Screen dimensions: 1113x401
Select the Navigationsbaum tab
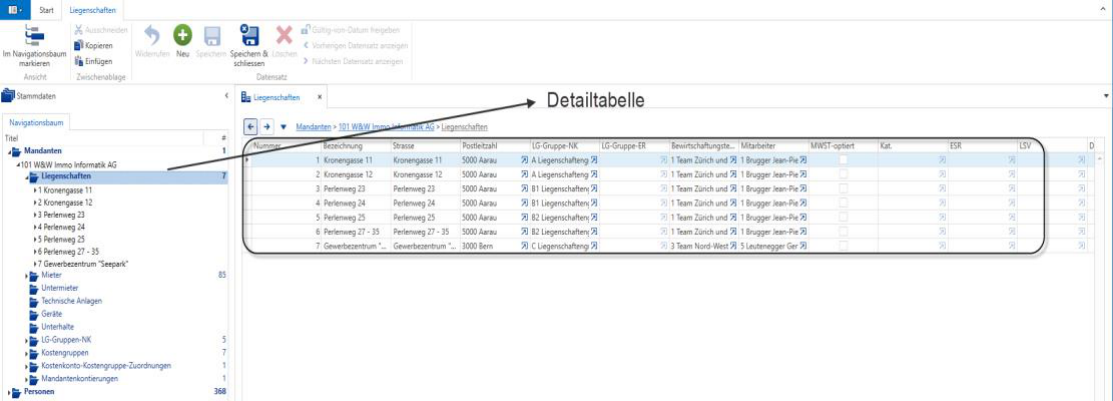36,123
